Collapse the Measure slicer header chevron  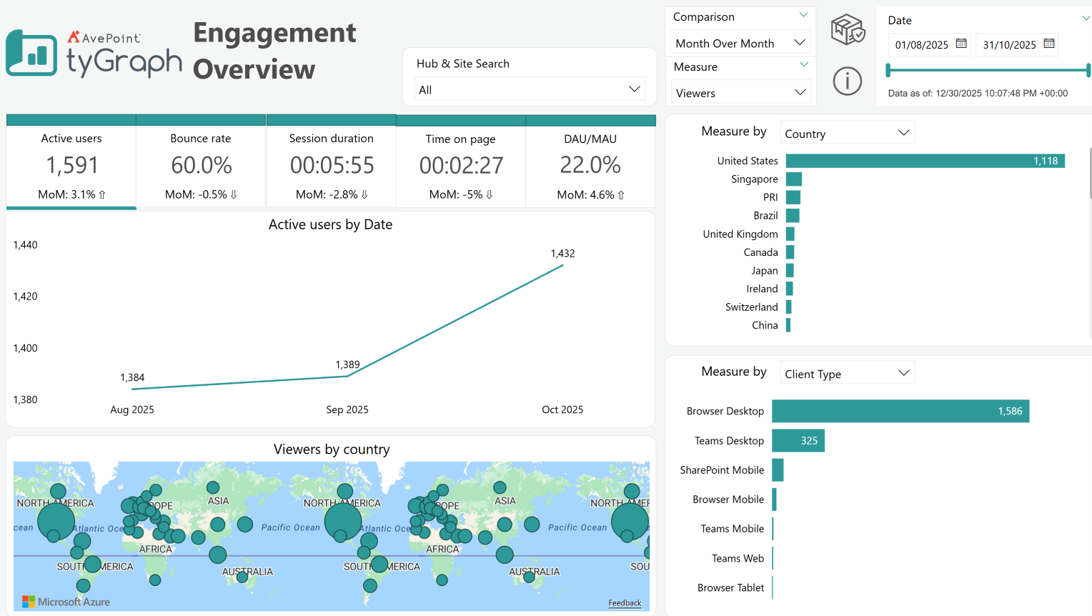pos(804,65)
